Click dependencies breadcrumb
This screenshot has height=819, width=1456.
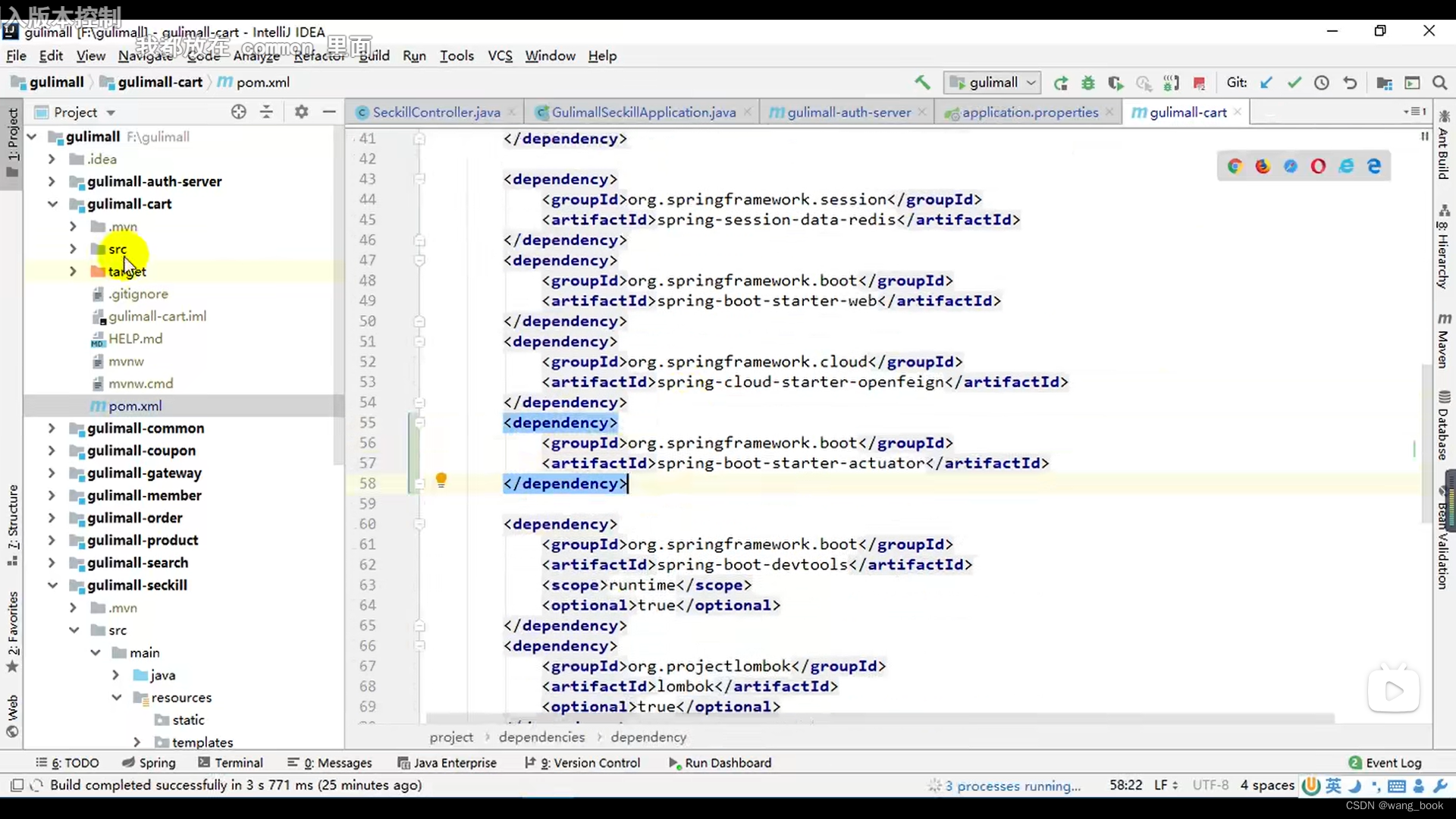point(541,737)
